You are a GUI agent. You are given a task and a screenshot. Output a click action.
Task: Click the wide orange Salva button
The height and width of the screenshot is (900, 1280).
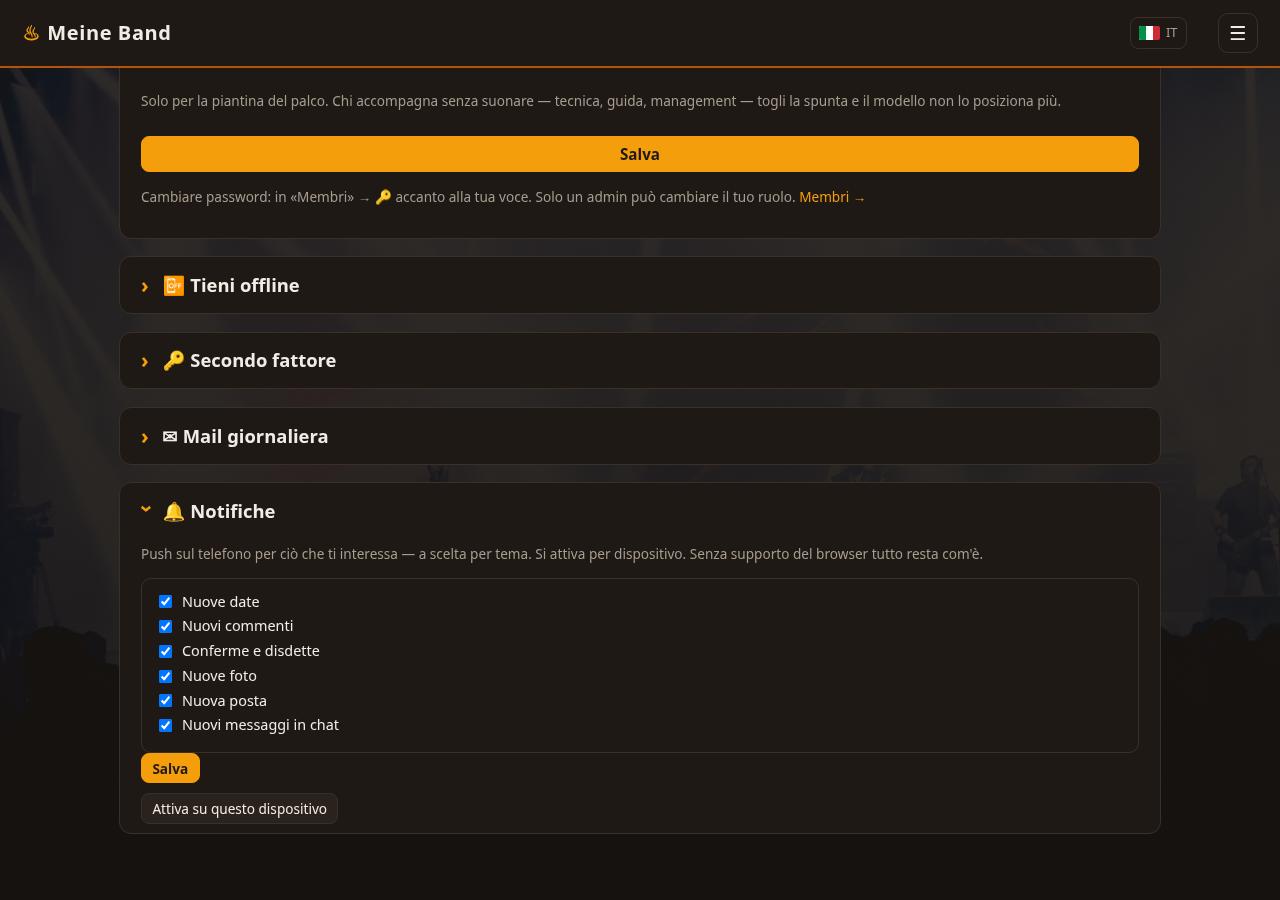(x=640, y=154)
